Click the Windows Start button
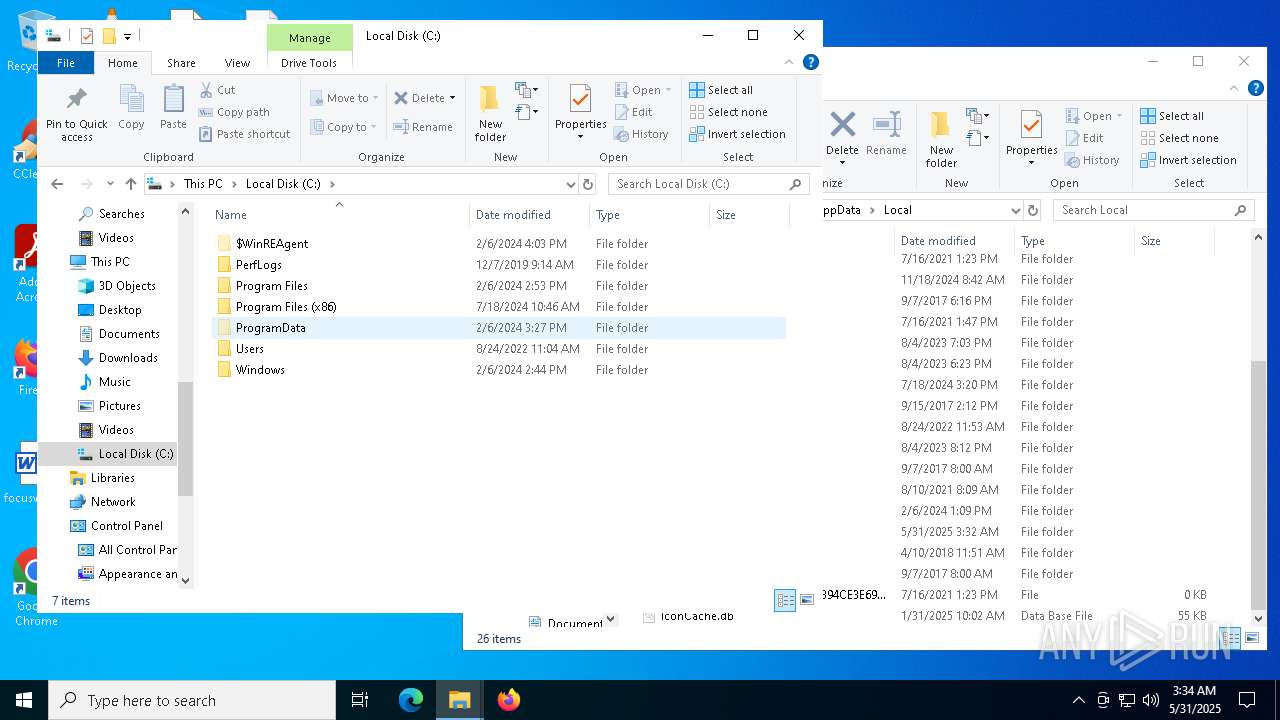Image resolution: width=1280 pixels, height=720 pixels. point(24,700)
